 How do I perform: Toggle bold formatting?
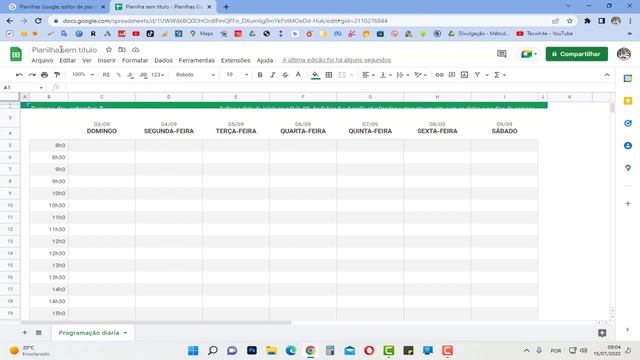point(260,75)
